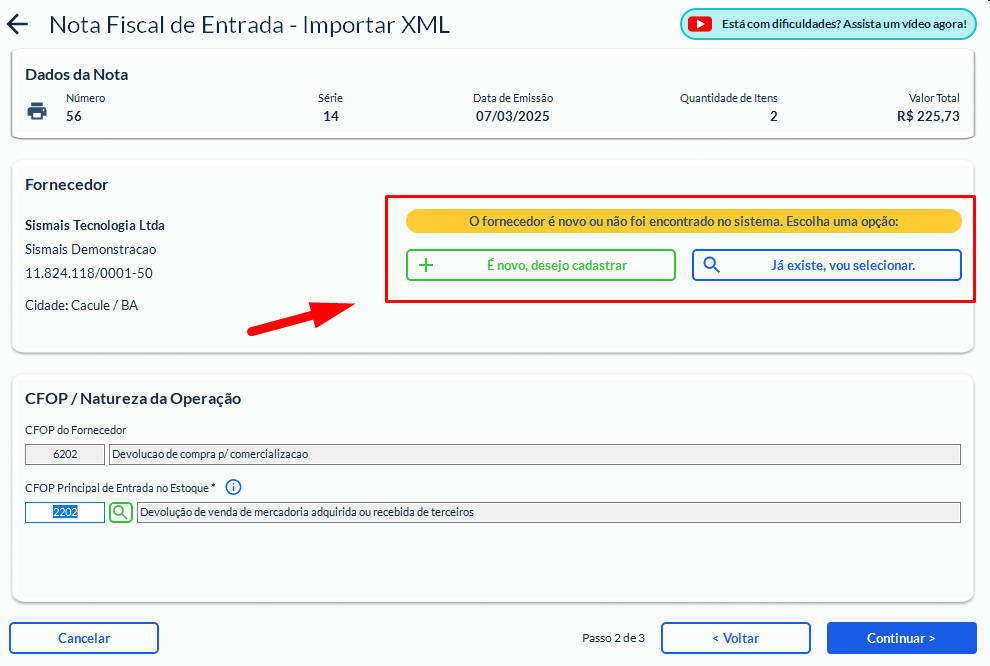This screenshot has height=666, width=990.
Task: Choose 'Já existe, vou selecionar.' option
Action: pyautogui.click(x=826, y=265)
